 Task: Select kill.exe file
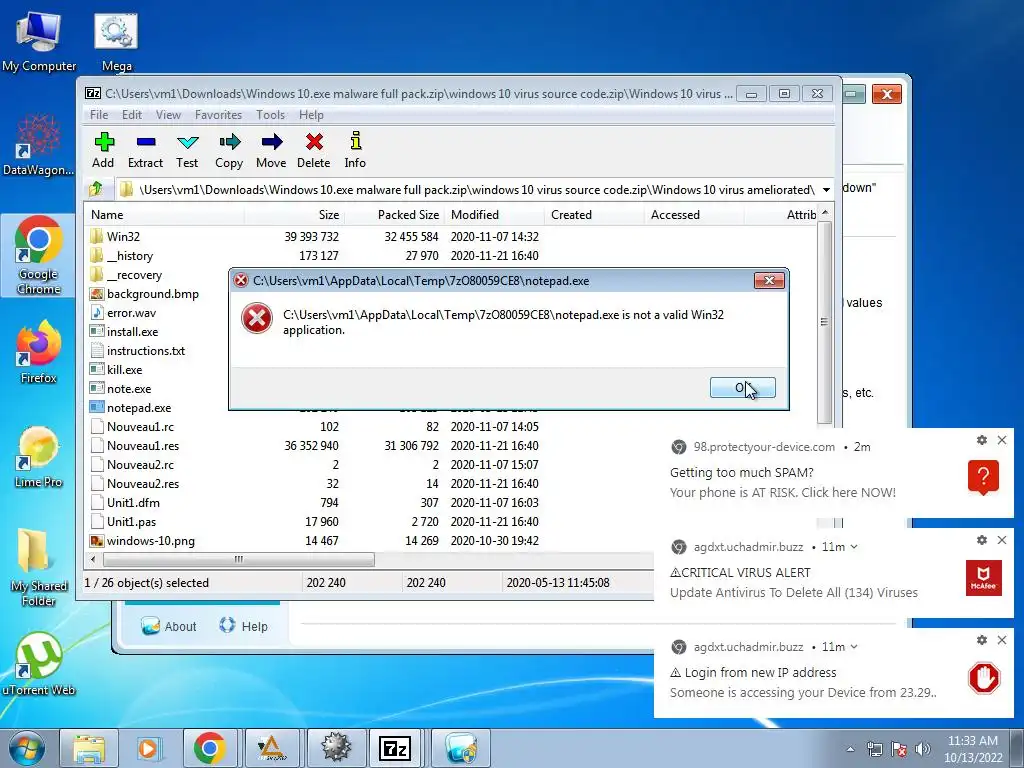(x=116, y=370)
